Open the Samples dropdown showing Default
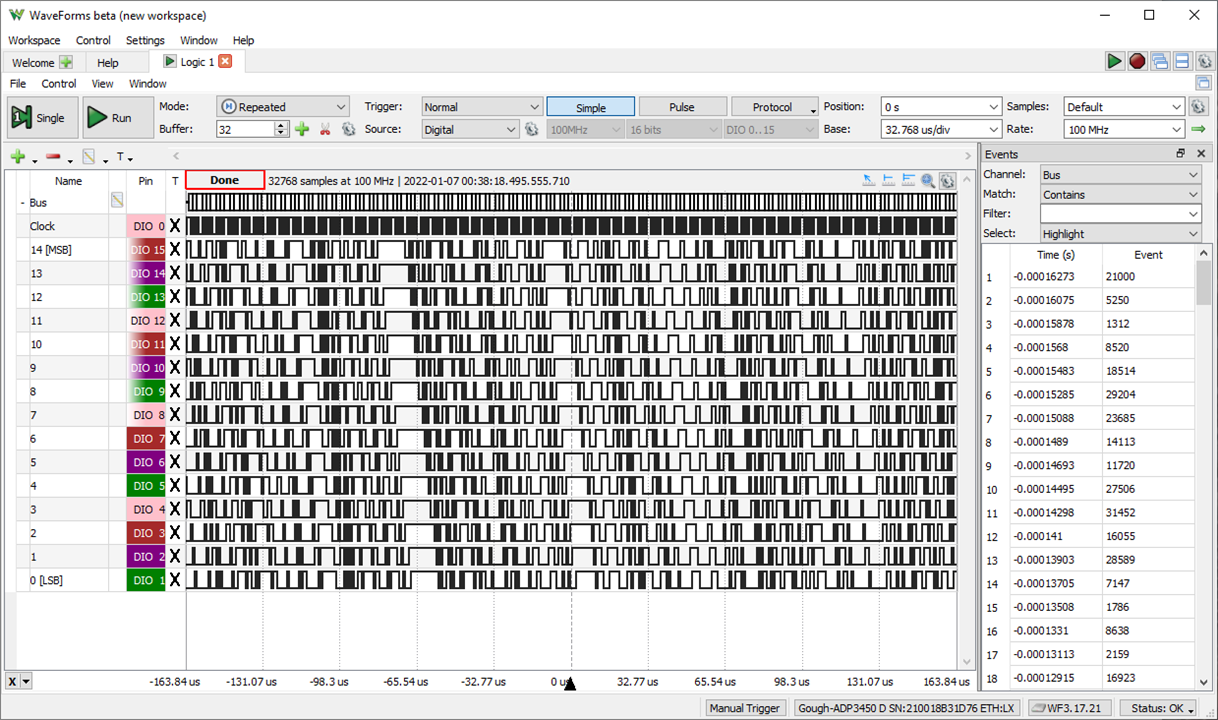Image resolution: width=1218 pixels, height=720 pixels. point(1124,107)
